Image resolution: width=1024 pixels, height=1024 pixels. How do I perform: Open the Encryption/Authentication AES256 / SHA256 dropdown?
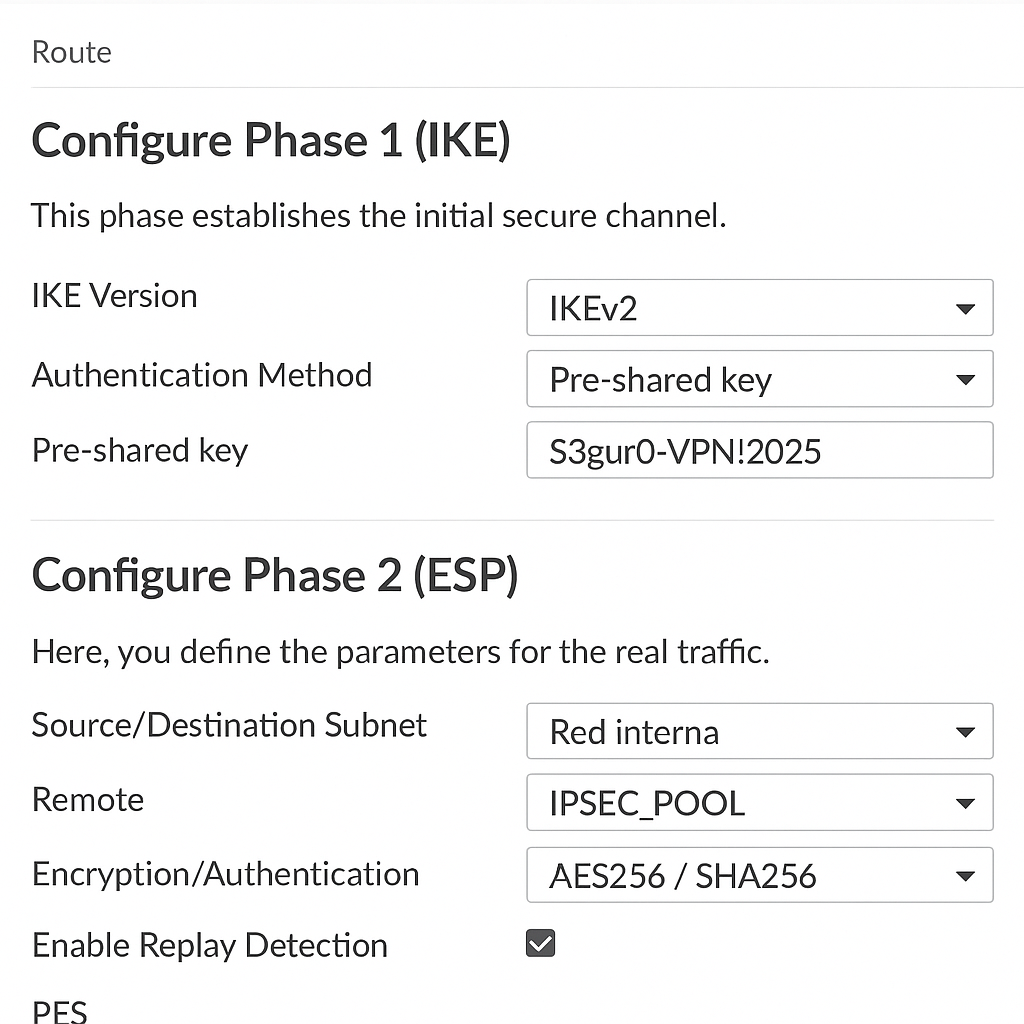click(759, 876)
